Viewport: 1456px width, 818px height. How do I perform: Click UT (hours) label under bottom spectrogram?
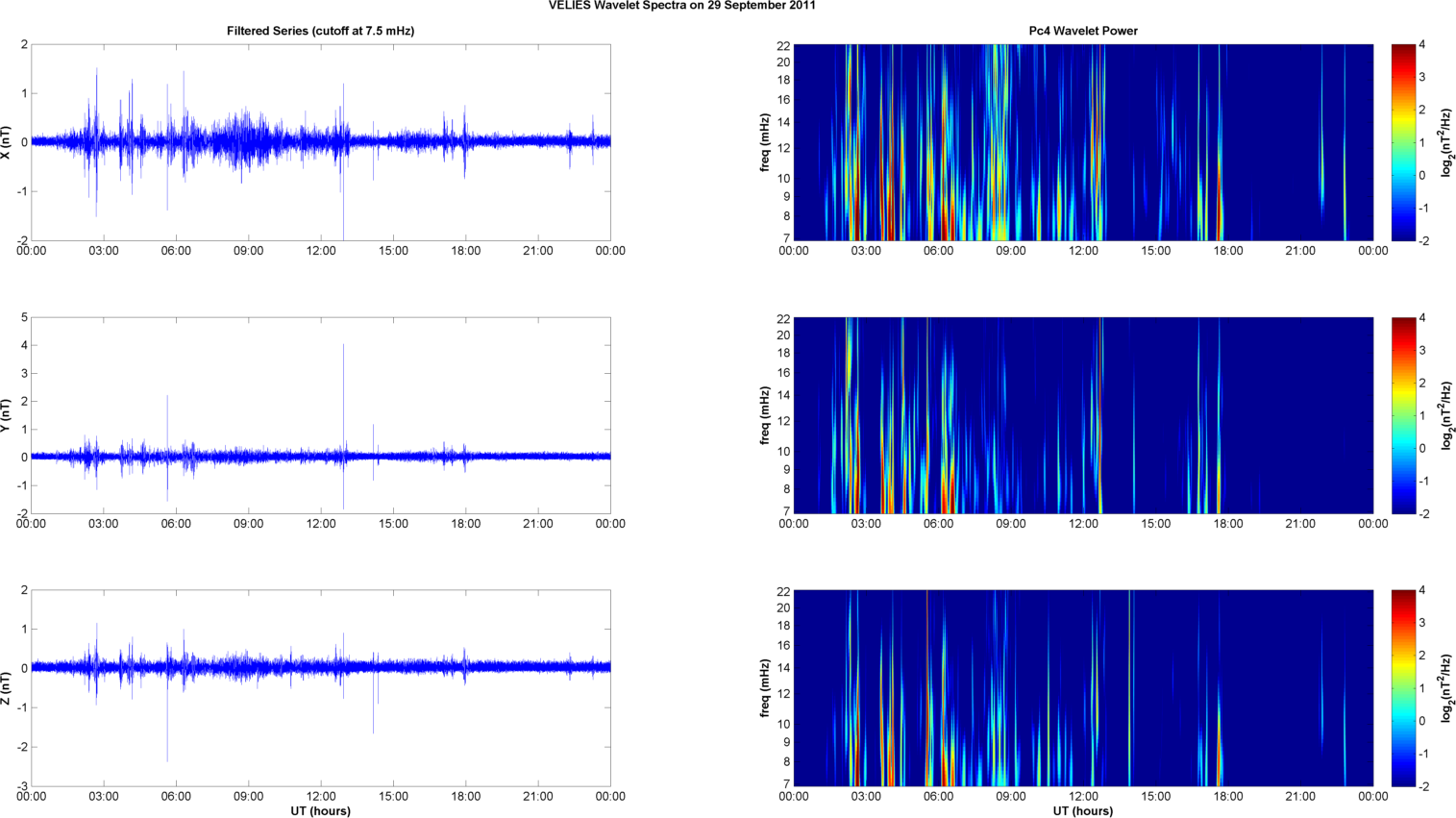(1082, 811)
